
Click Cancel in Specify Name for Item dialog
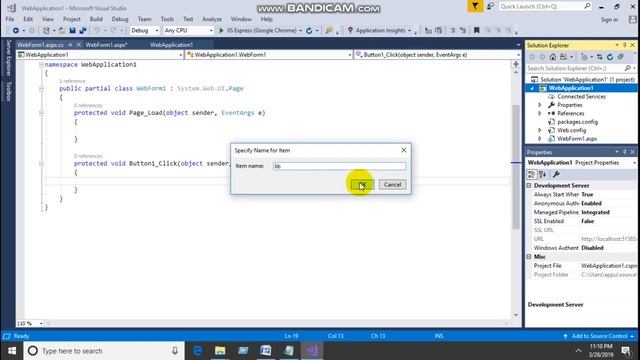392,184
